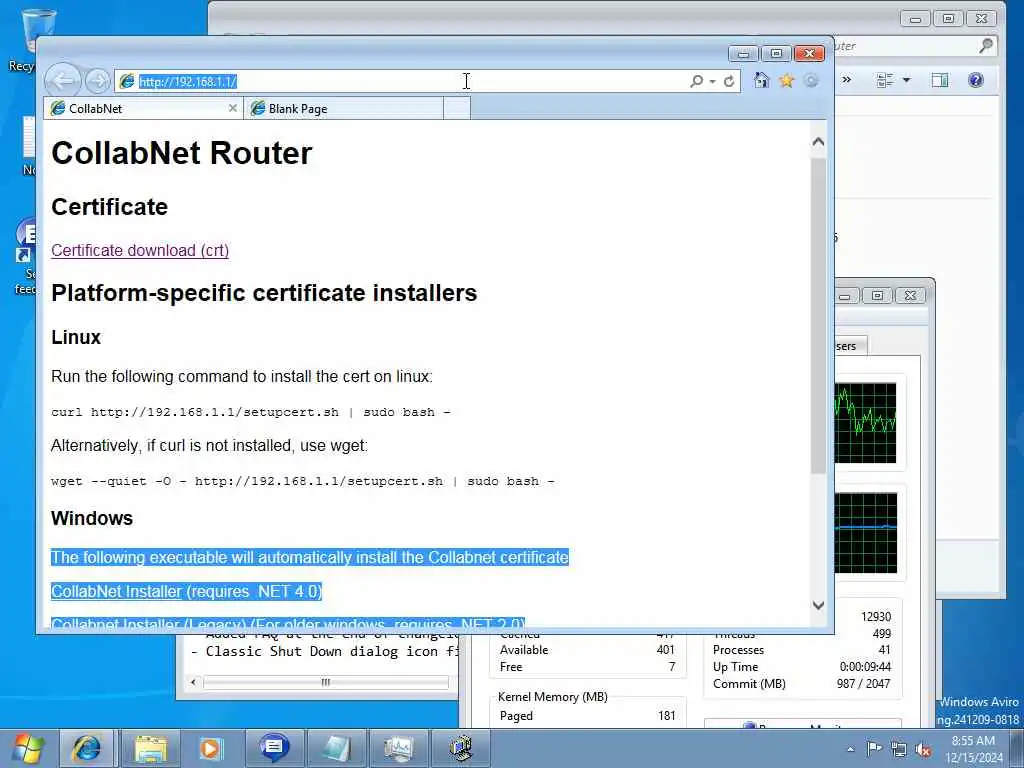This screenshot has height=768, width=1024.
Task: Click the curl setupcert.sh command text
Action: (251, 413)
